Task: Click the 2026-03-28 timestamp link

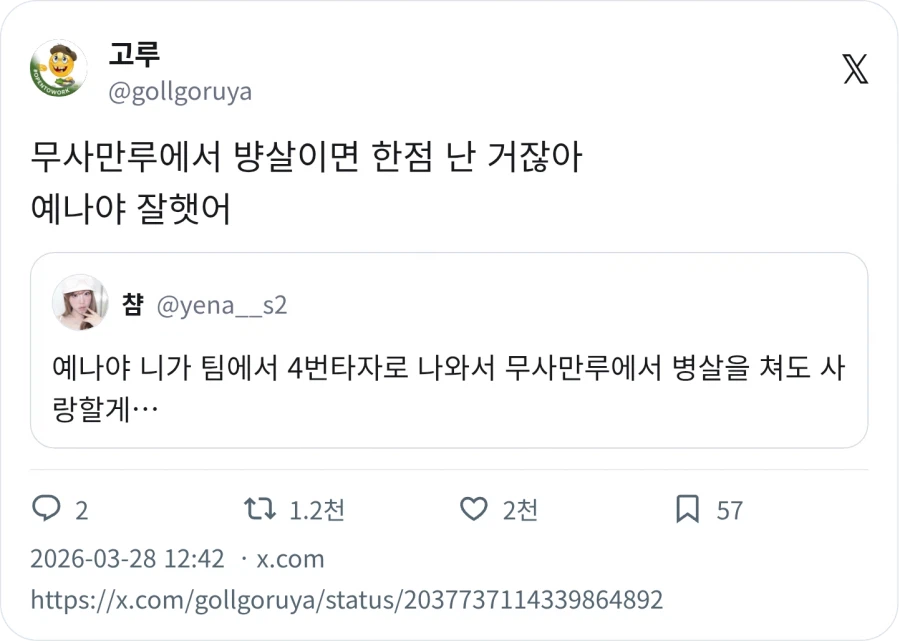Action: [x=130, y=559]
